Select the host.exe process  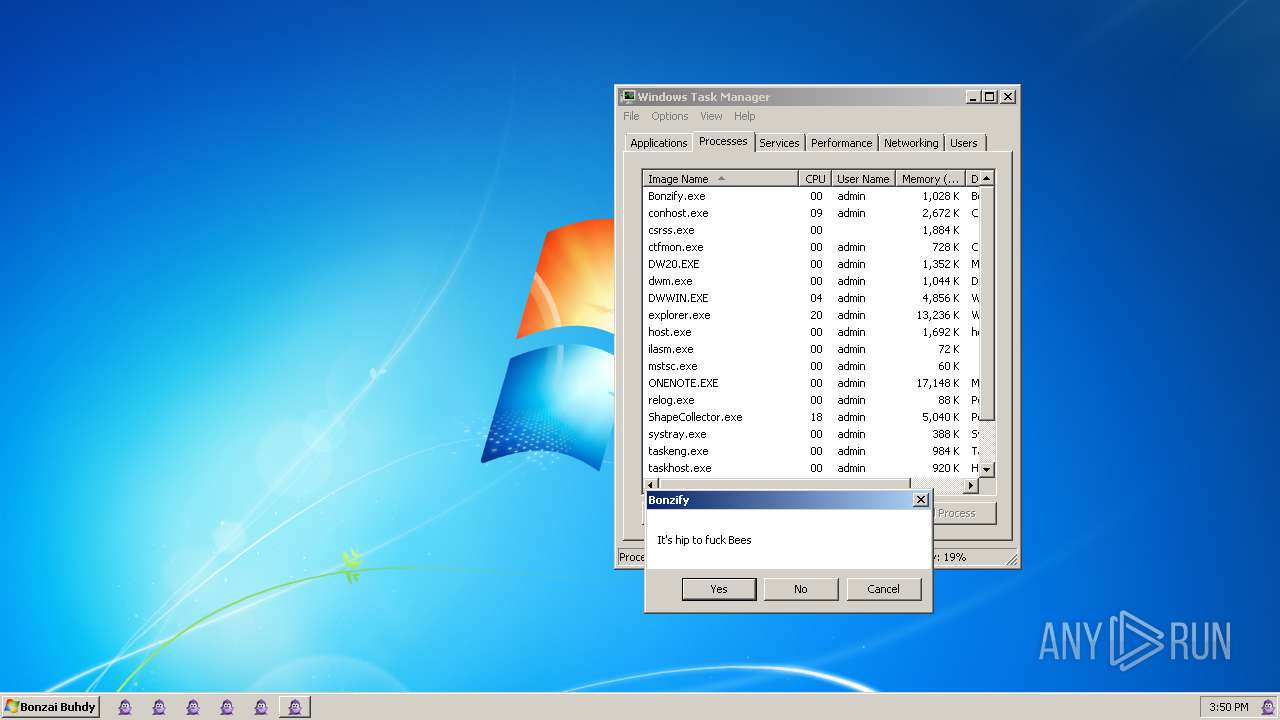[x=810, y=332]
